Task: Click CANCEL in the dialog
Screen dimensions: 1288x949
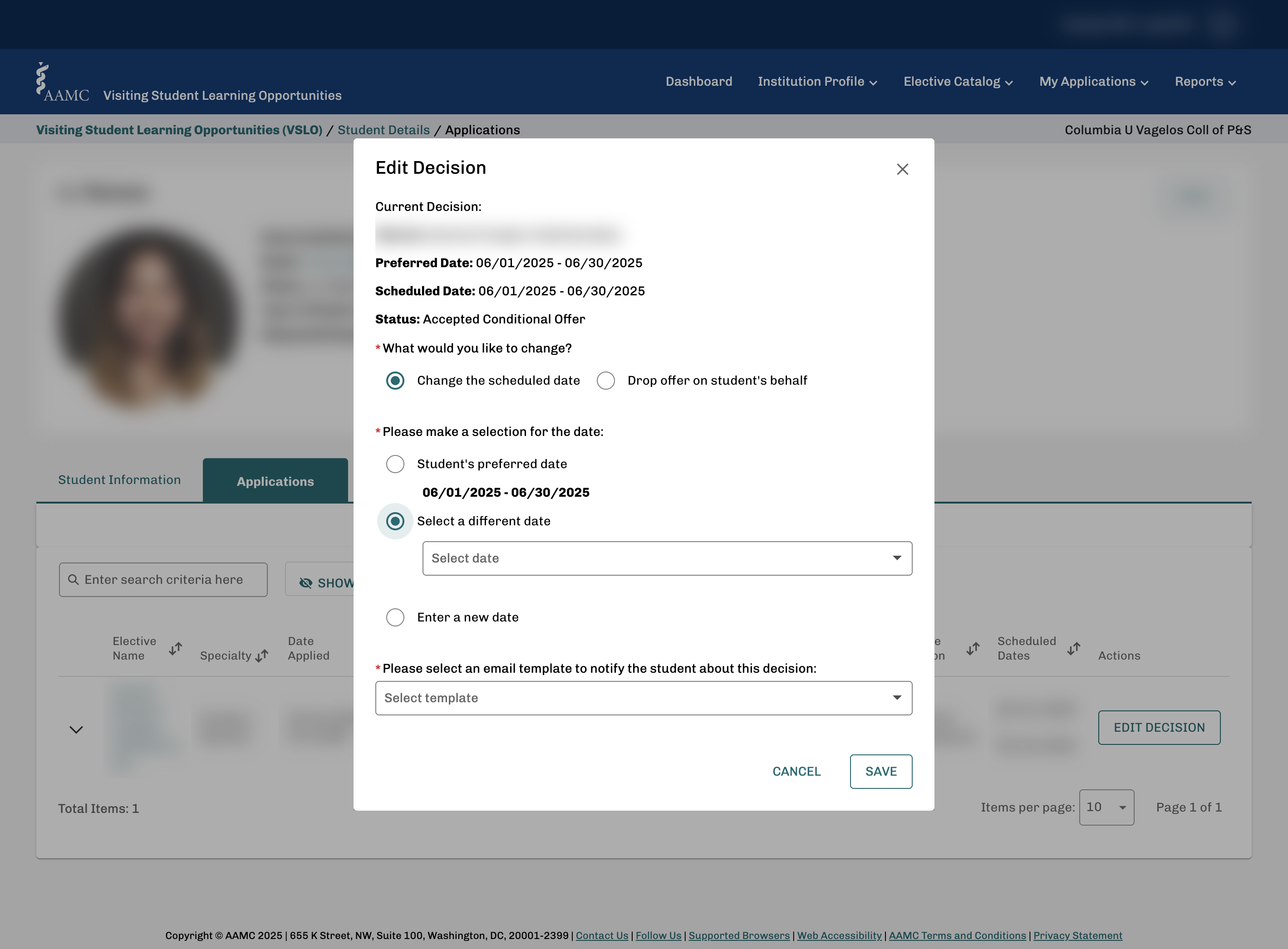Action: coord(796,771)
